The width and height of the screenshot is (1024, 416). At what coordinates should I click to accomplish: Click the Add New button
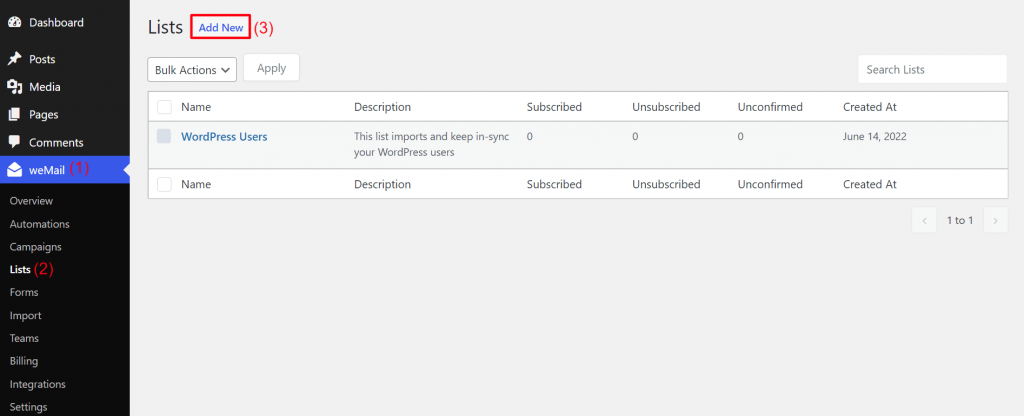(x=221, y=27)
